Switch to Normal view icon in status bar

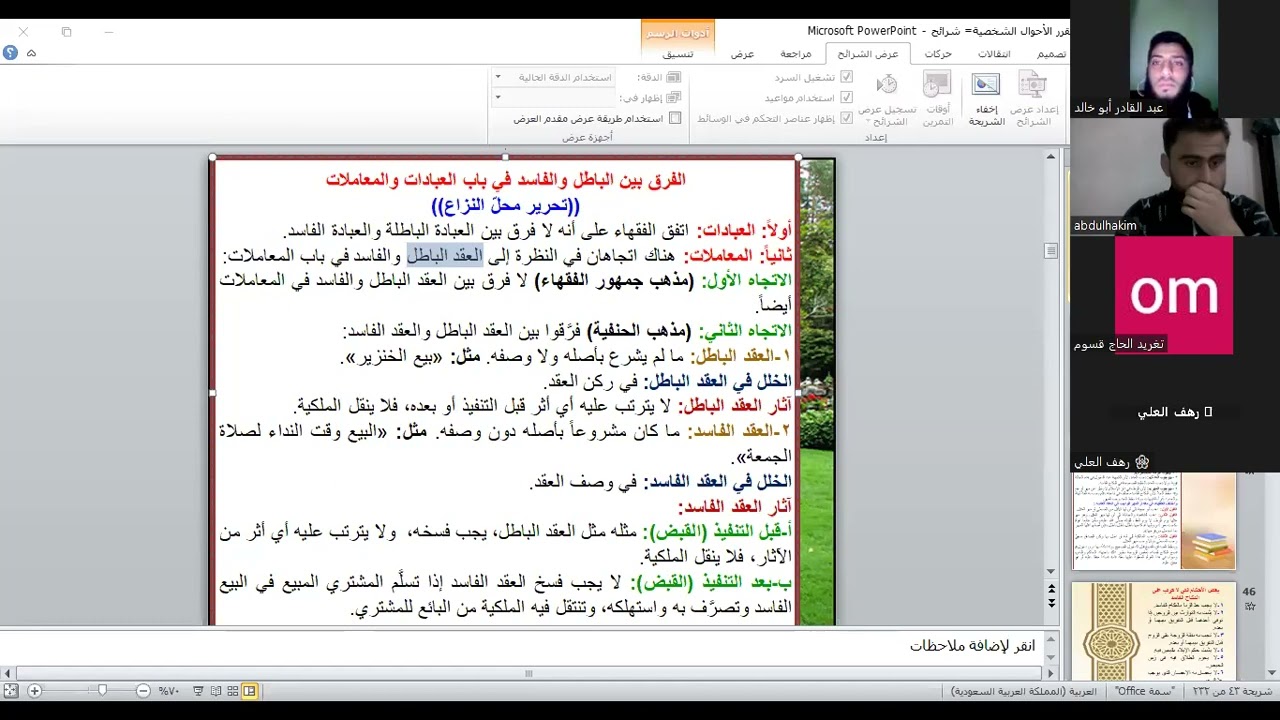coord(249,691)
